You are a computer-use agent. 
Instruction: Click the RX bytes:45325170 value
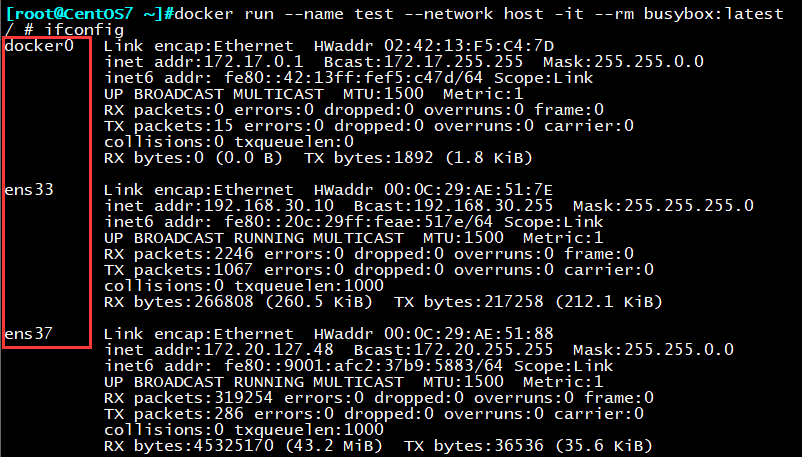189,446
